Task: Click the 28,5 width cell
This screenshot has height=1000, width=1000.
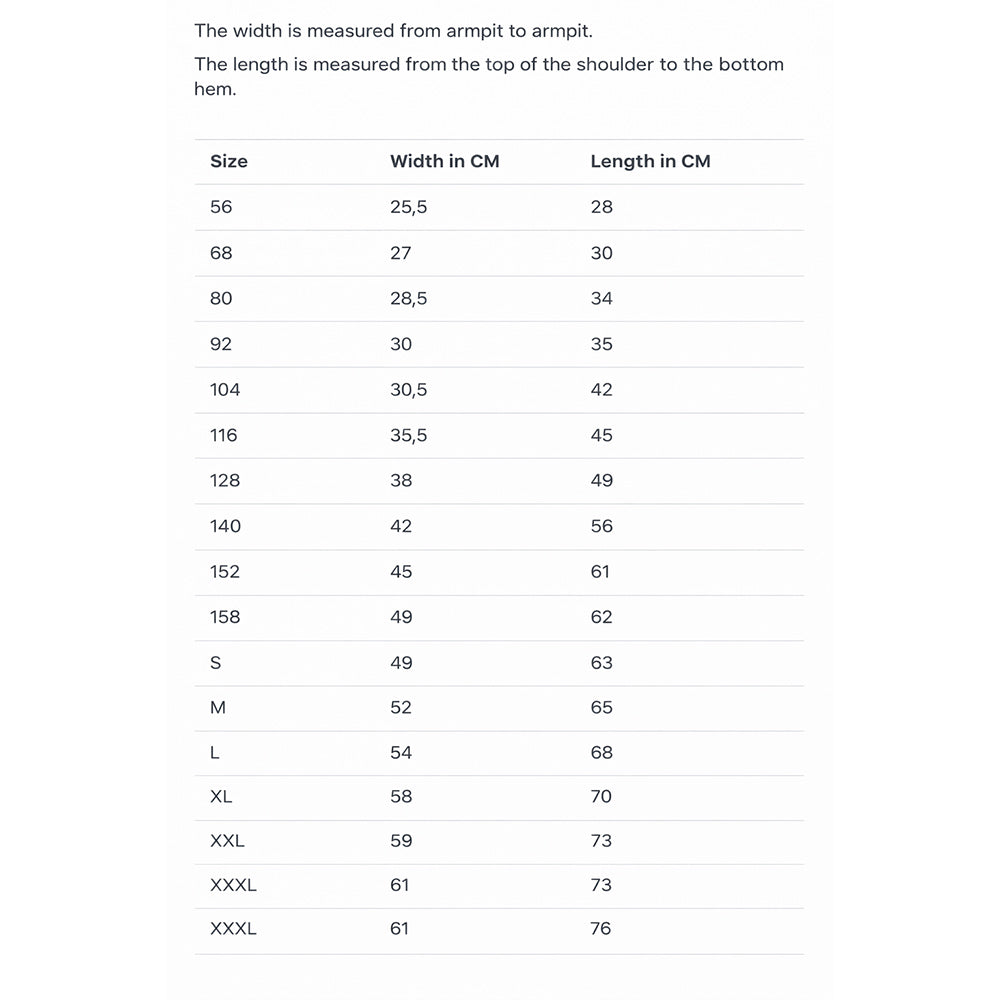Action: click(408, 298)
